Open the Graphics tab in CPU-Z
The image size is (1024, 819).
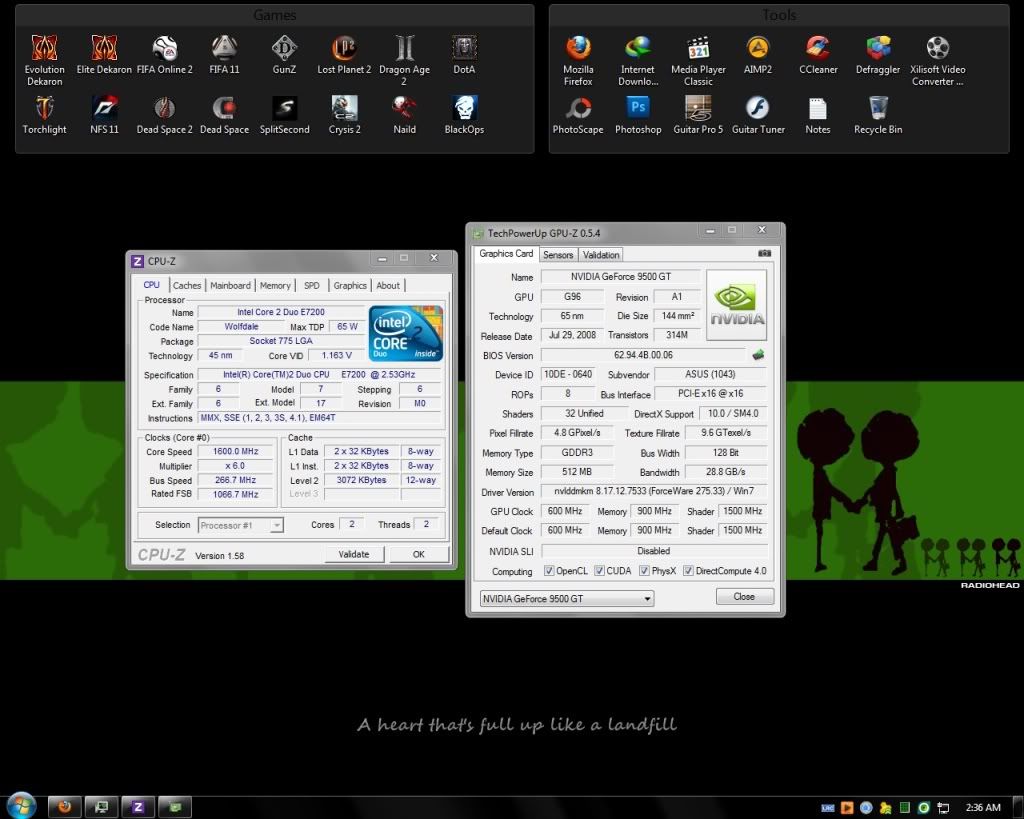[x=350, y=285]
